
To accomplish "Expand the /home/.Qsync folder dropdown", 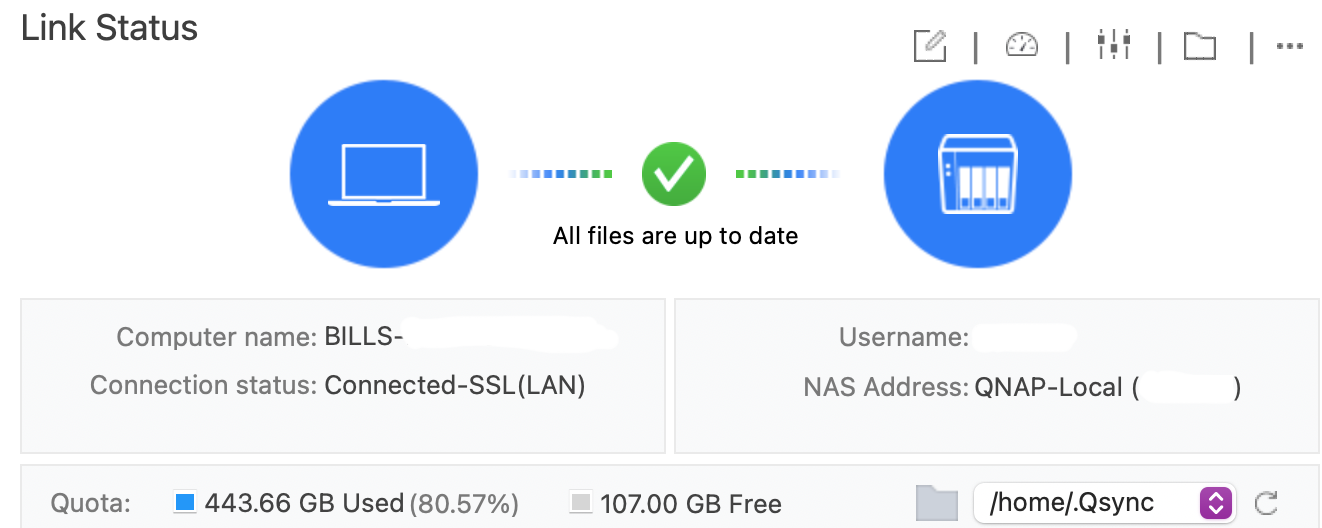I will (x=1214, y=503).
